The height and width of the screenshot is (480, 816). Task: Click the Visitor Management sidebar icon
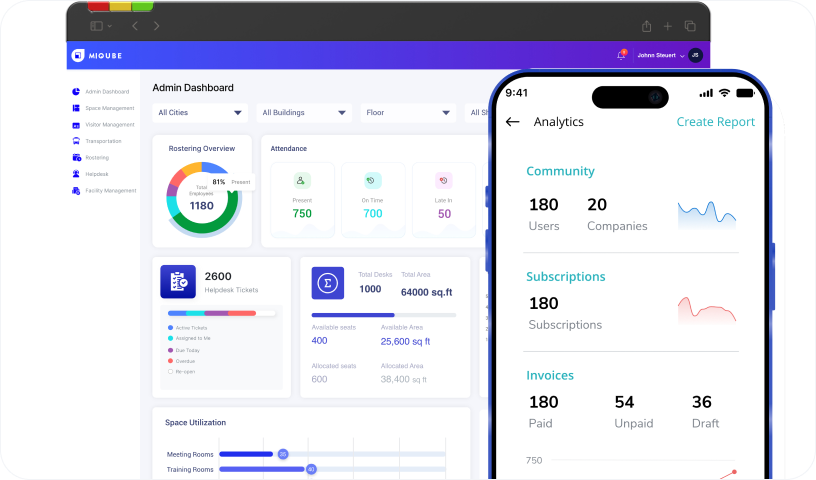point(76,125)
